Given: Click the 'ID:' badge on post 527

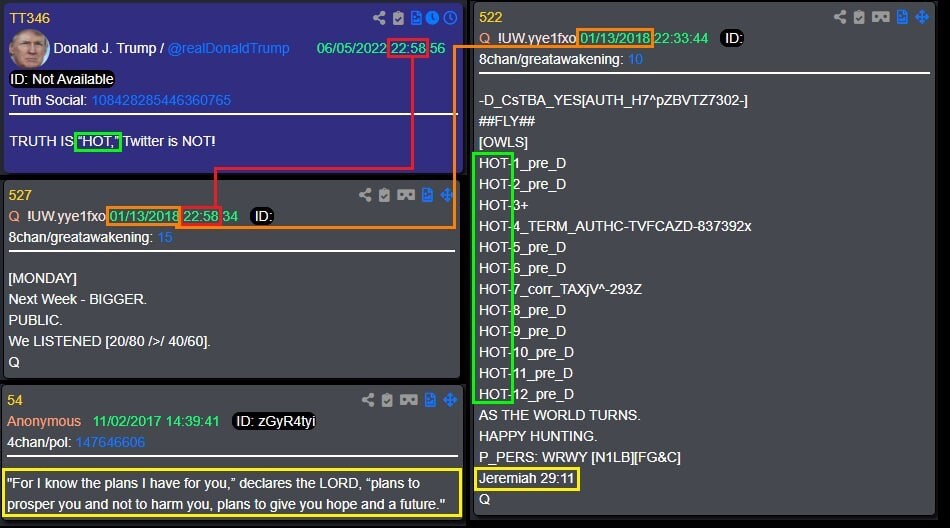Looking at the screenshot, I should tap(262, 216).
